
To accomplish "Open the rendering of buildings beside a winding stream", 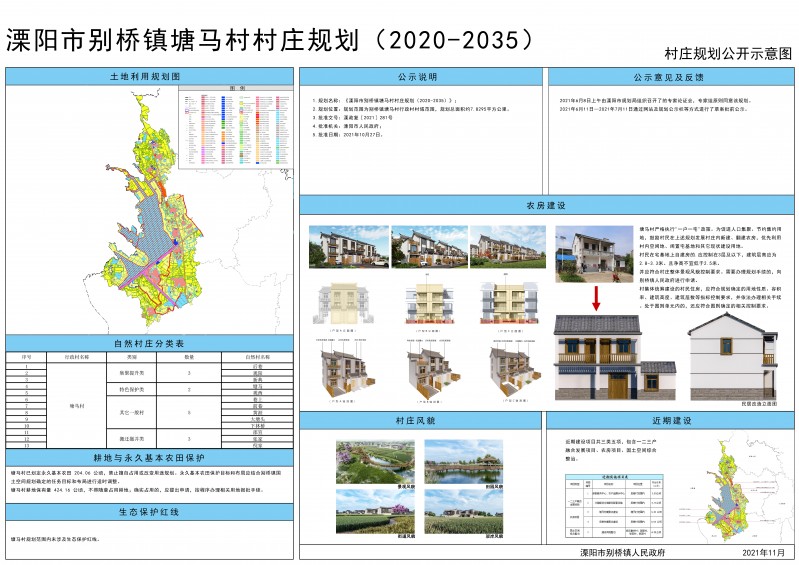I will point(375,511).
